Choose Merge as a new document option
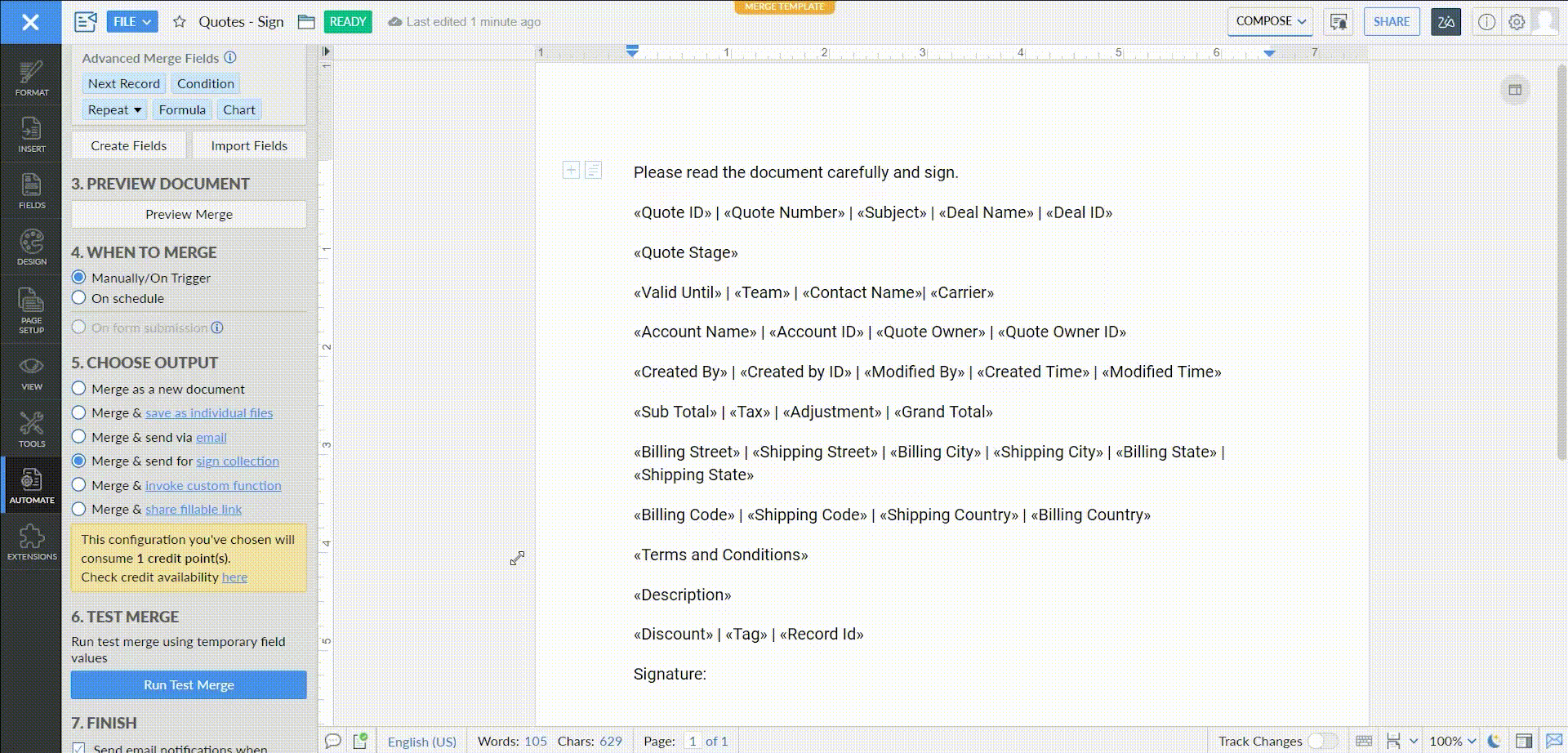This screenshot has width=1568, height=753. click(x=79, y=389)
